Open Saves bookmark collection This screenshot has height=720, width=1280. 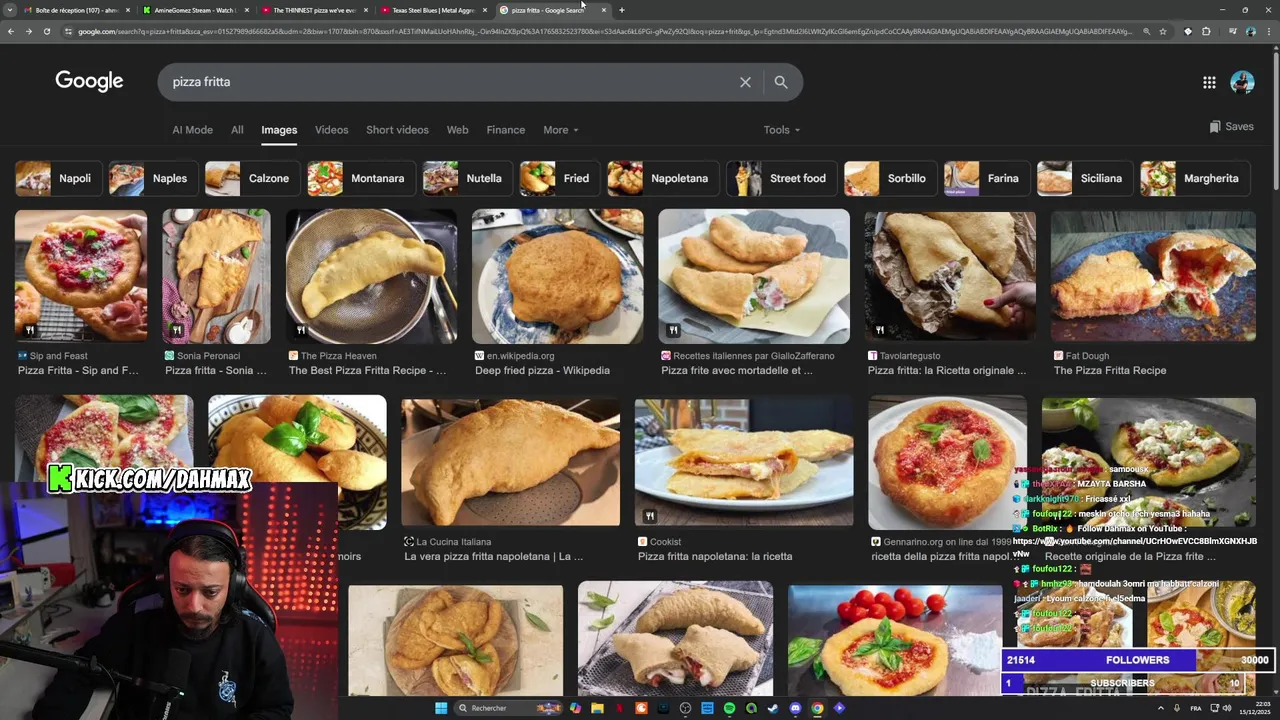pyautogui.click(x=1230, y=127)
